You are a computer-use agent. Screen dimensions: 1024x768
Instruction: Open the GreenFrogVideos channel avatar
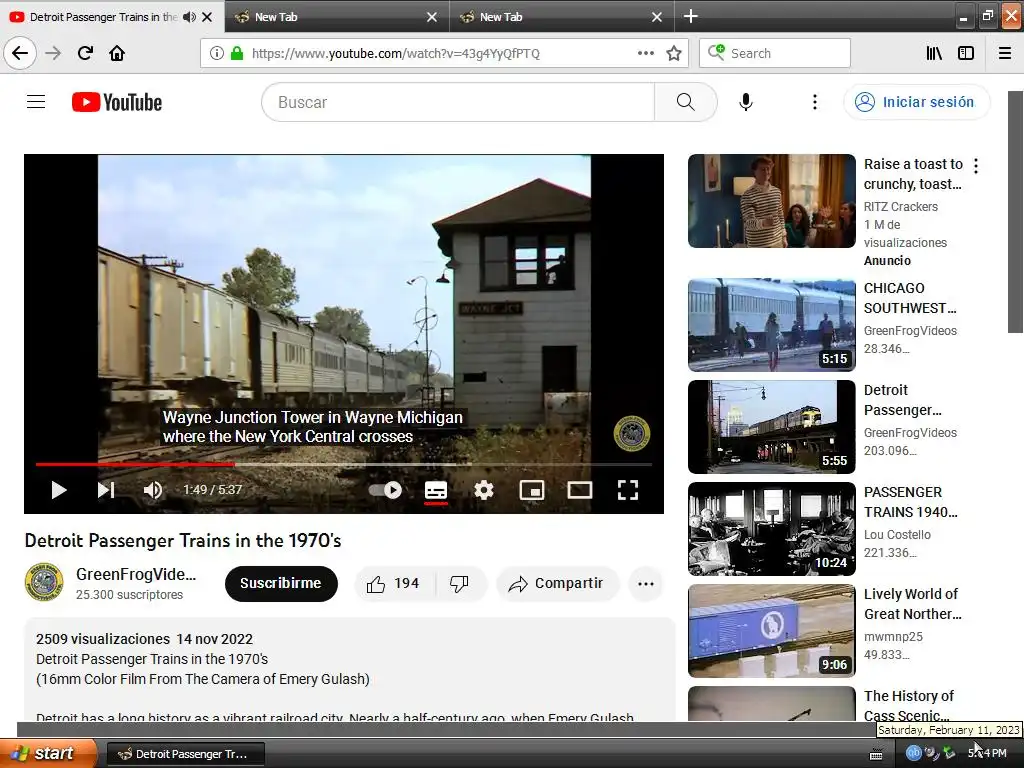click(x=44, y=583)
